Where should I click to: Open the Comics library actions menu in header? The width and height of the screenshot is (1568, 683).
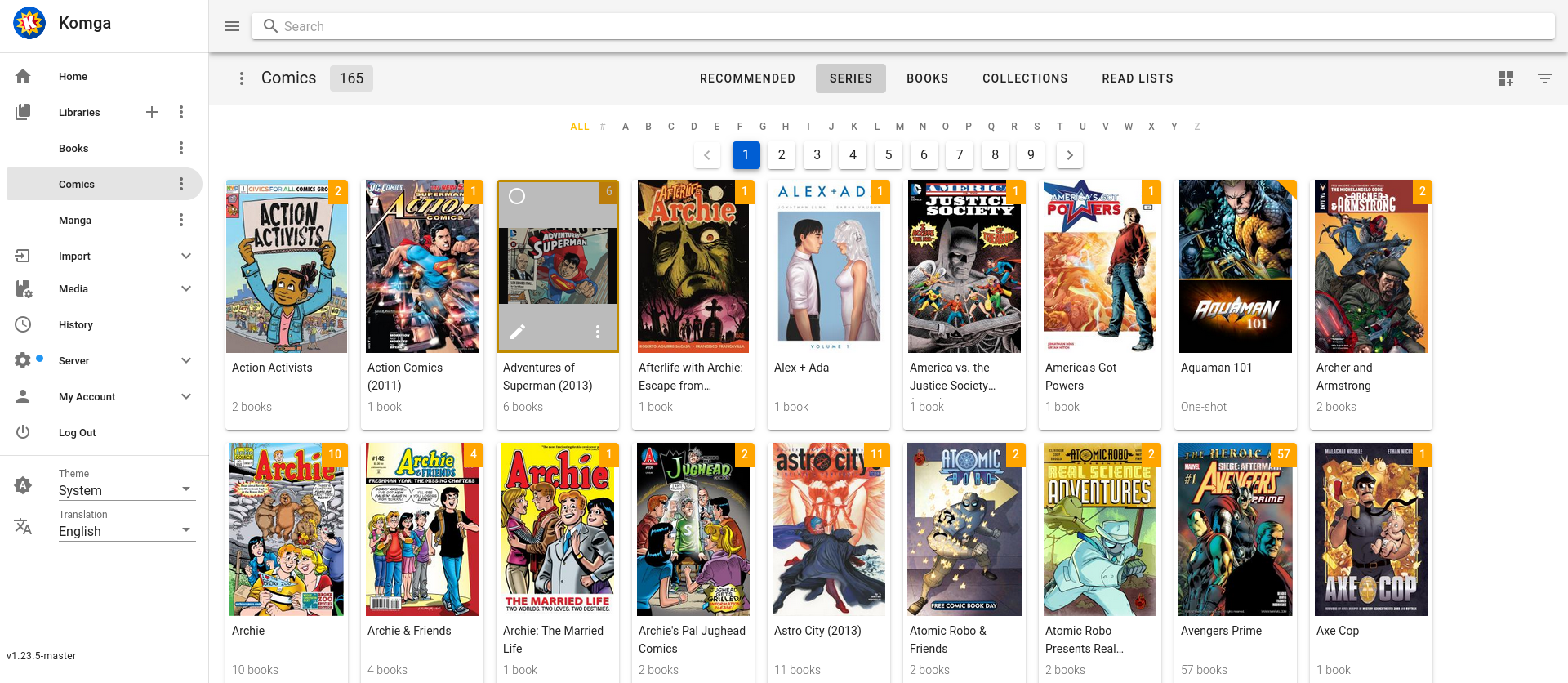click(x=241, y=78)
